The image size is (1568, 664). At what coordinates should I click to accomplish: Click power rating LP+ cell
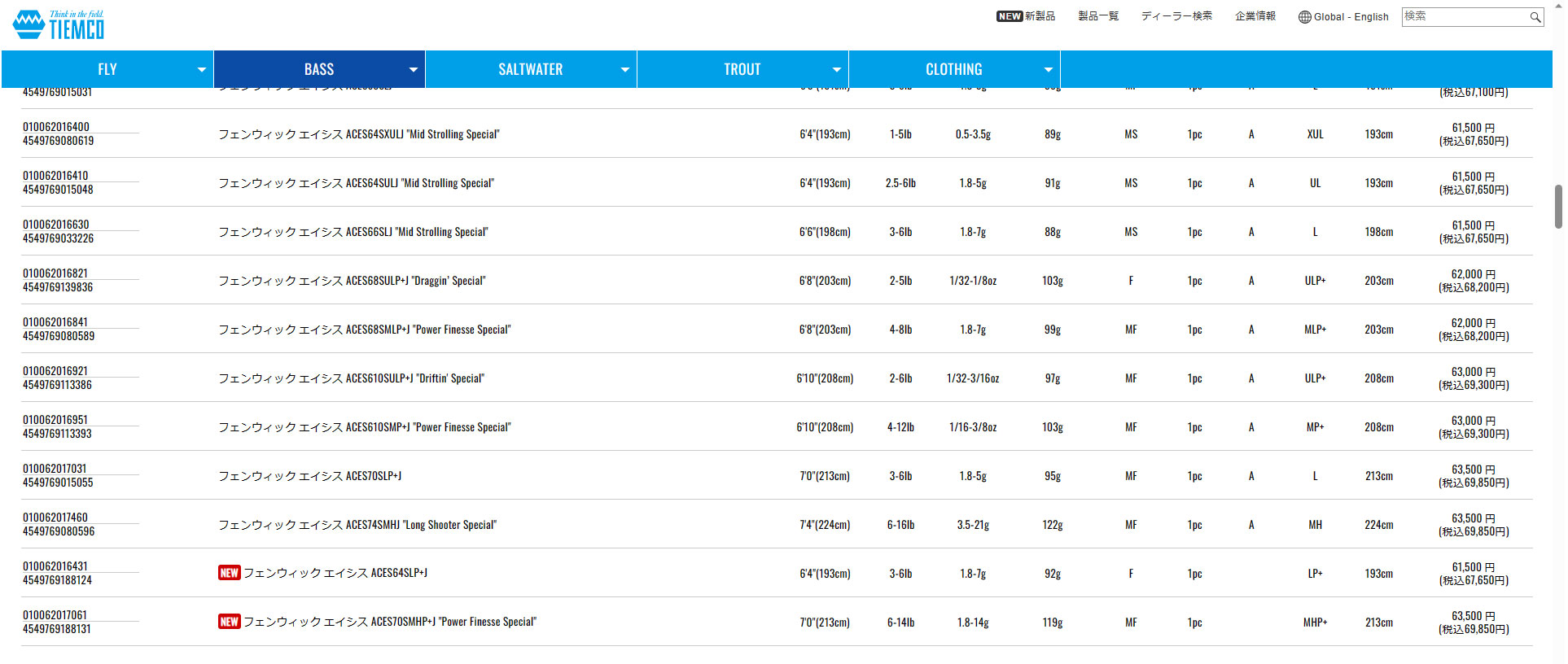(x=1316, y=574)
